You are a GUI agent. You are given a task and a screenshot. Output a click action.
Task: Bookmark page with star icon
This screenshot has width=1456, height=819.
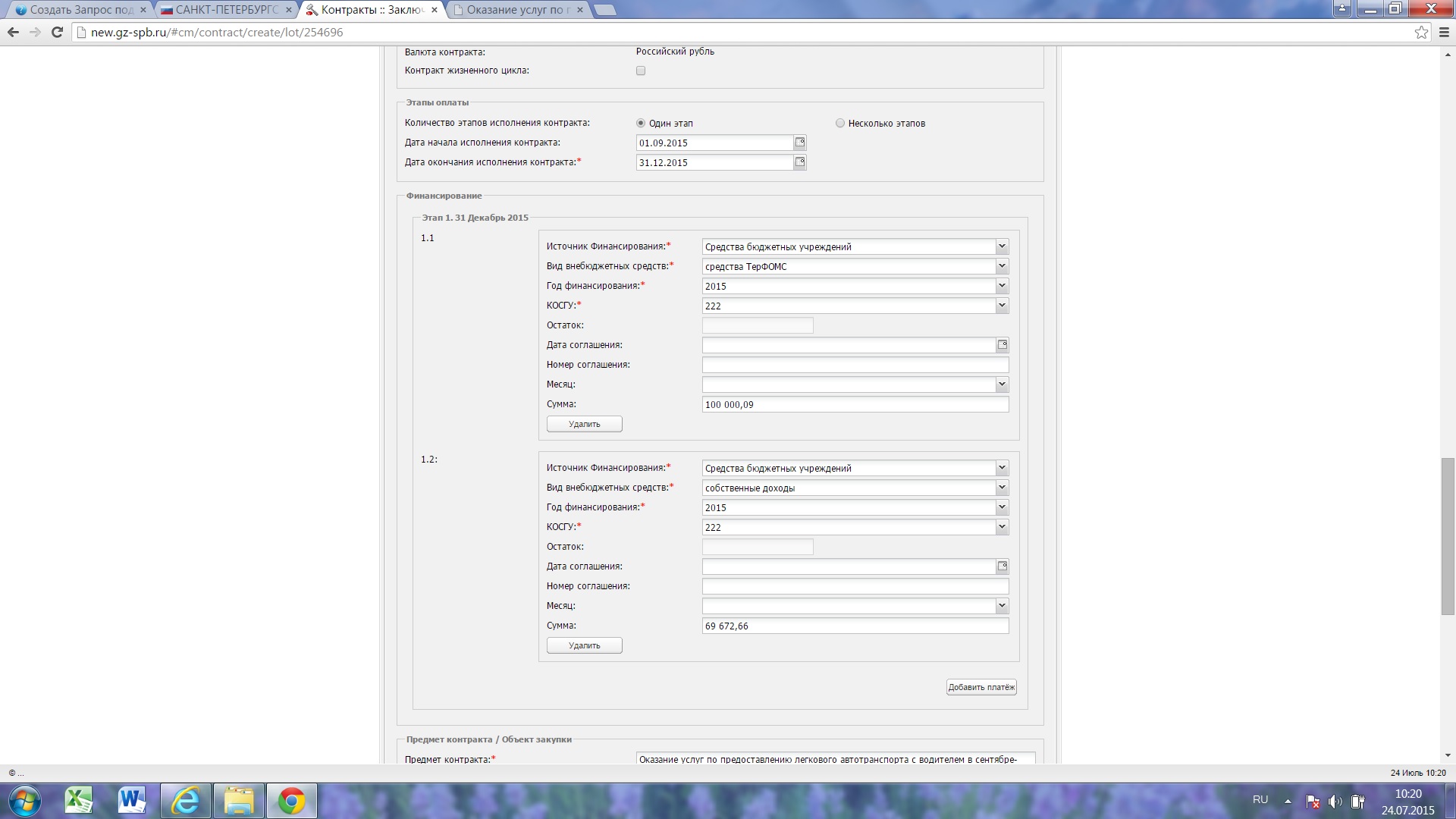point(1421,32)
